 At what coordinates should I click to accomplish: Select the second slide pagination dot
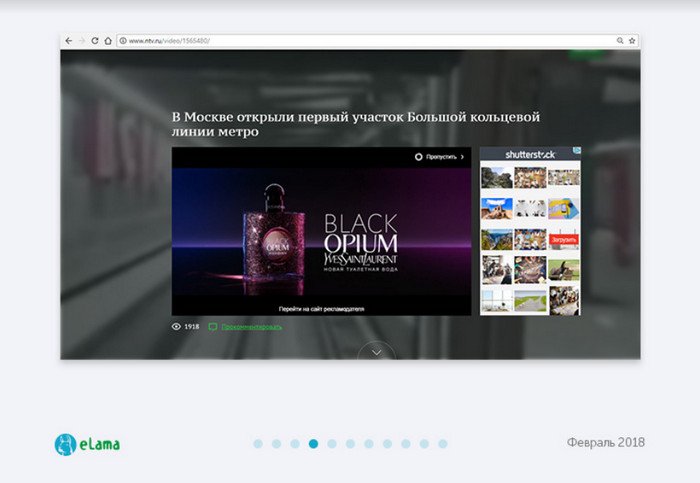coord(276,444)
